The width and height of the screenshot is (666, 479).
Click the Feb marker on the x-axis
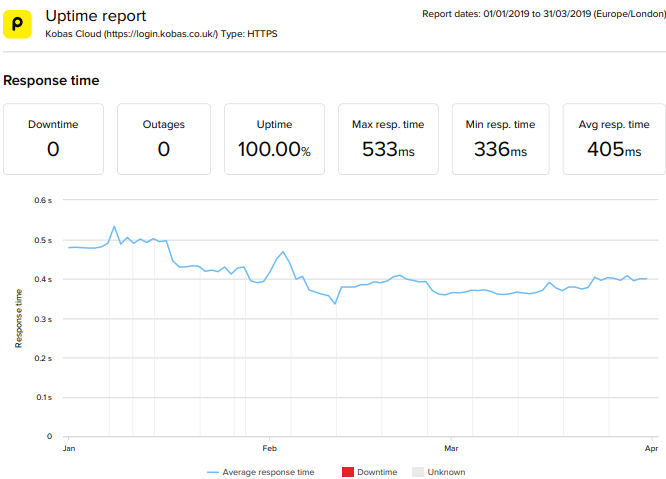click(x=267, y=449)
